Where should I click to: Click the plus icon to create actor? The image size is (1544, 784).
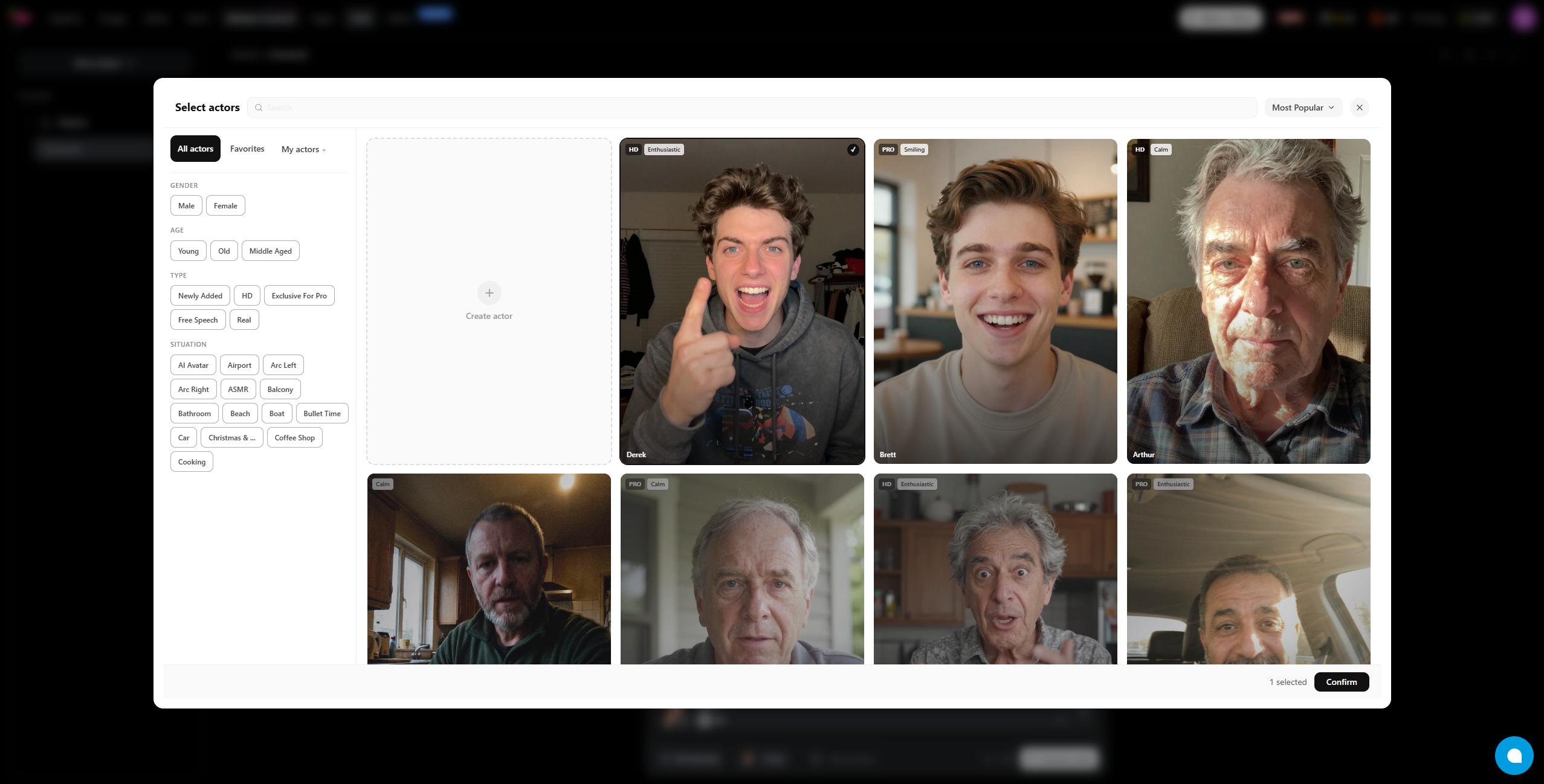click(489, 293)
